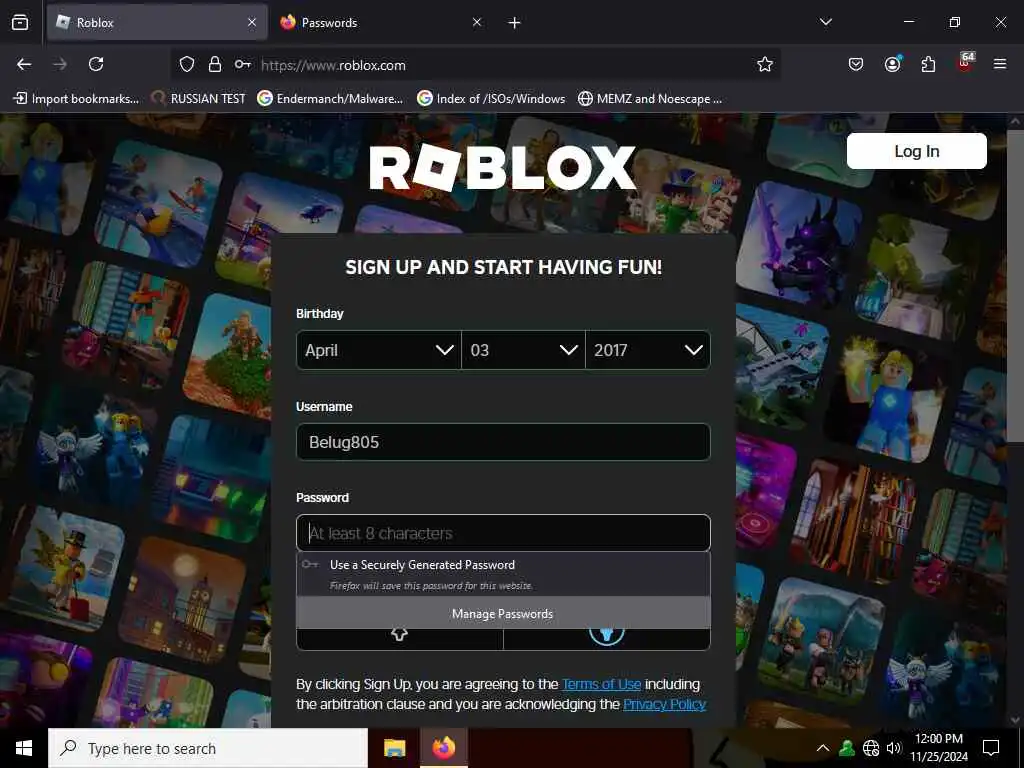
Task: Click the taskbar search box
Action: [208, 748]
